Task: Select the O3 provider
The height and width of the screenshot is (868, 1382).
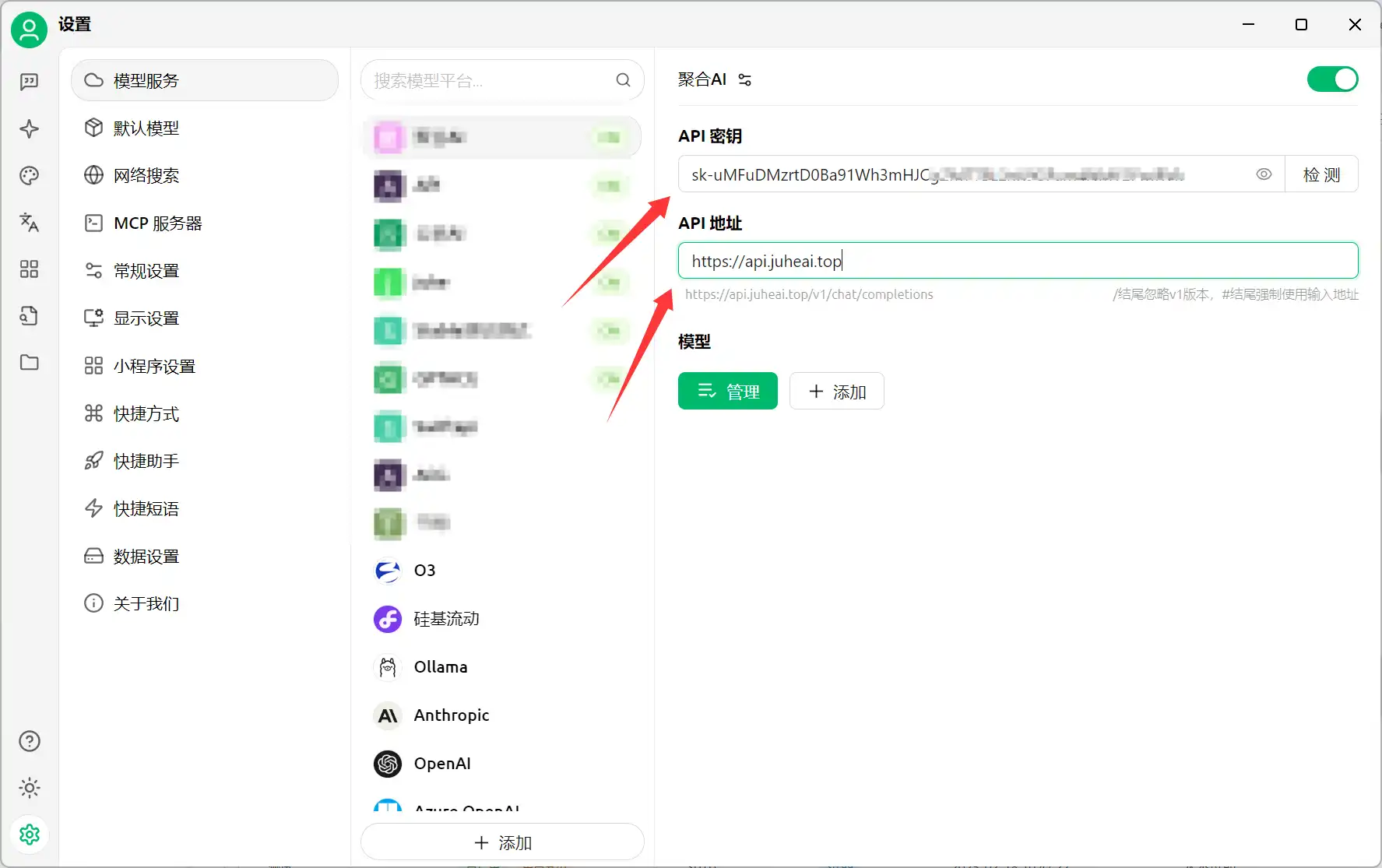Action: [x=502, y=571]
